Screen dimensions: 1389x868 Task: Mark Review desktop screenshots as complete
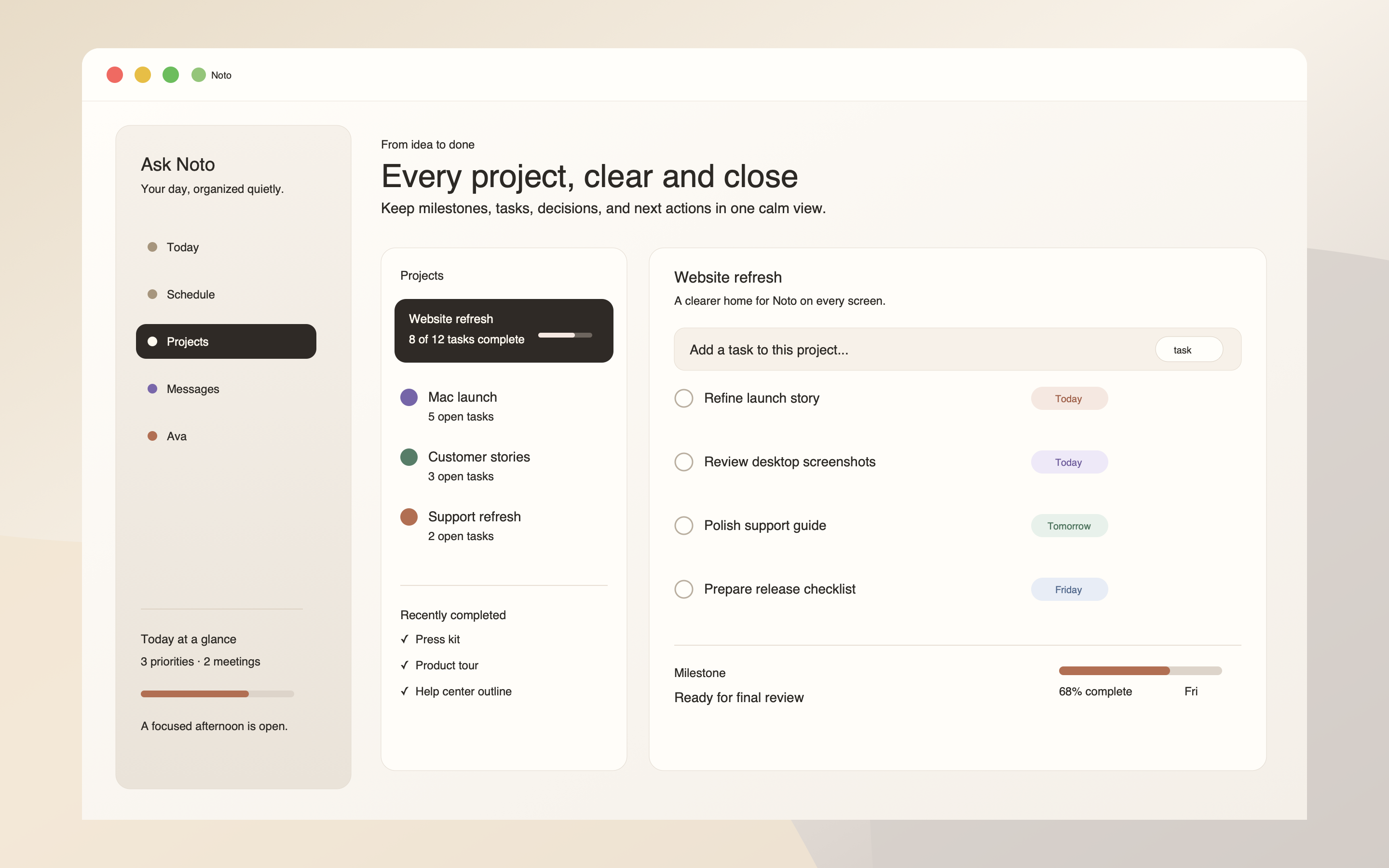[x=683, y=461]
